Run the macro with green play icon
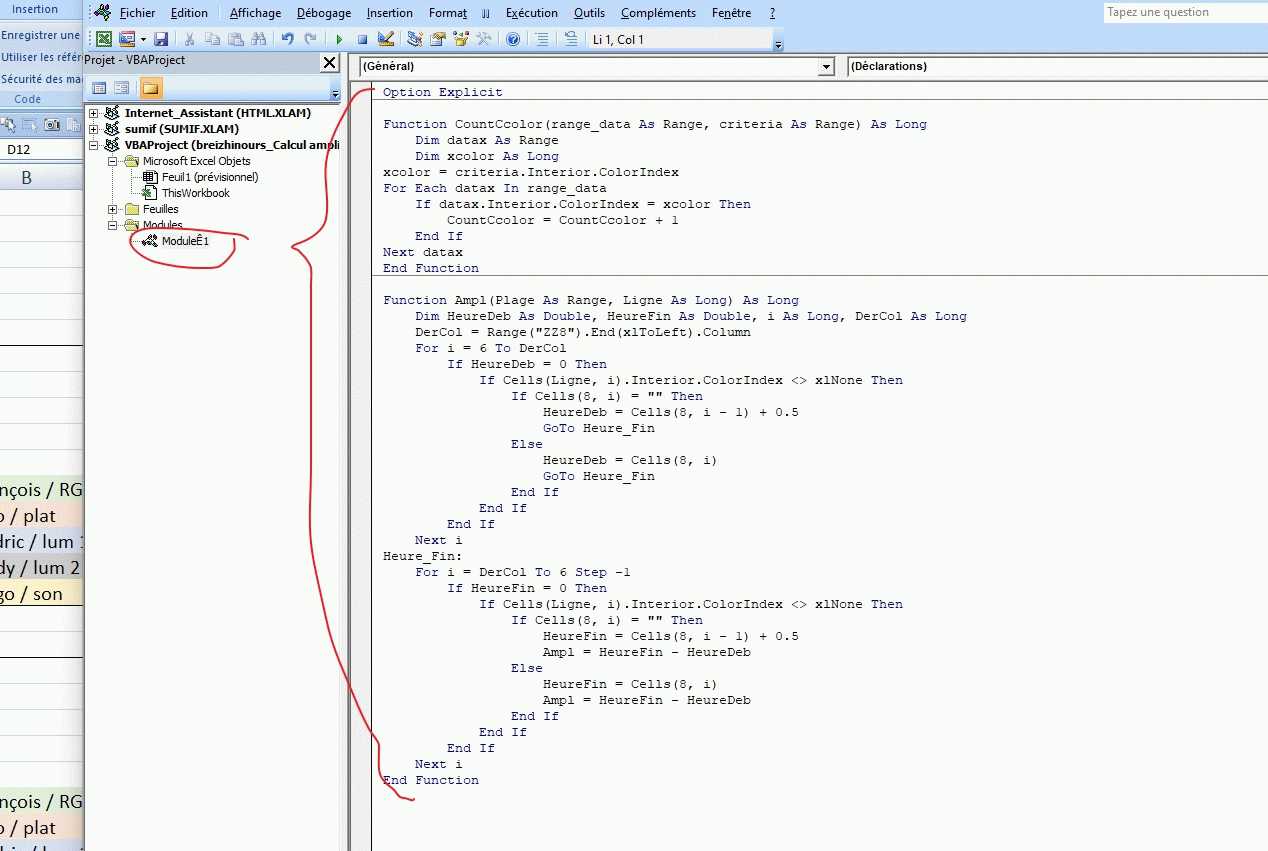Screen dimensions: 1268x851 339,39
